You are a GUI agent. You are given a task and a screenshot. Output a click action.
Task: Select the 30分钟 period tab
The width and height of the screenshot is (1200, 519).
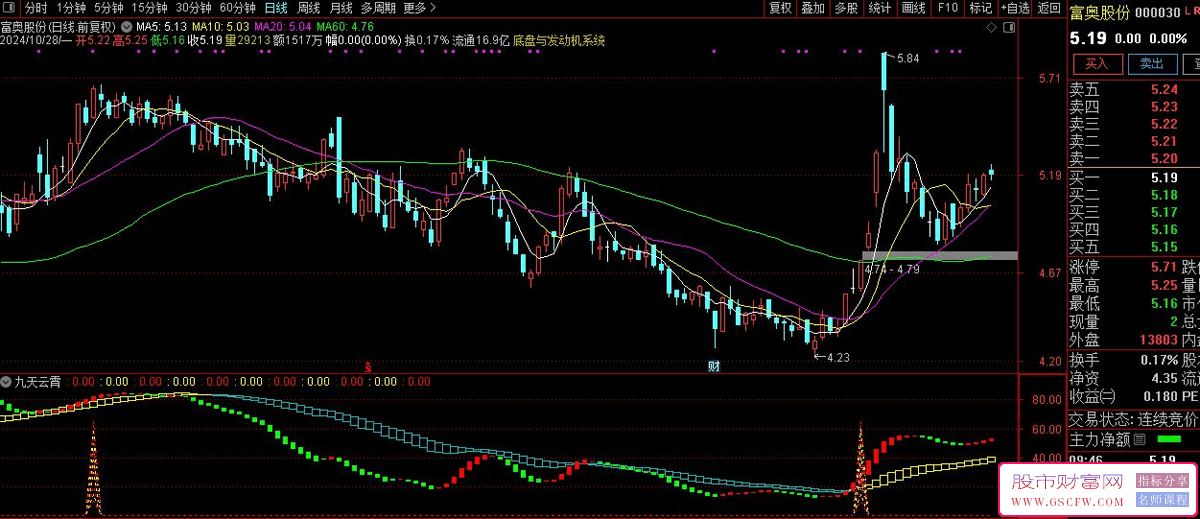(x=193, y=8)
